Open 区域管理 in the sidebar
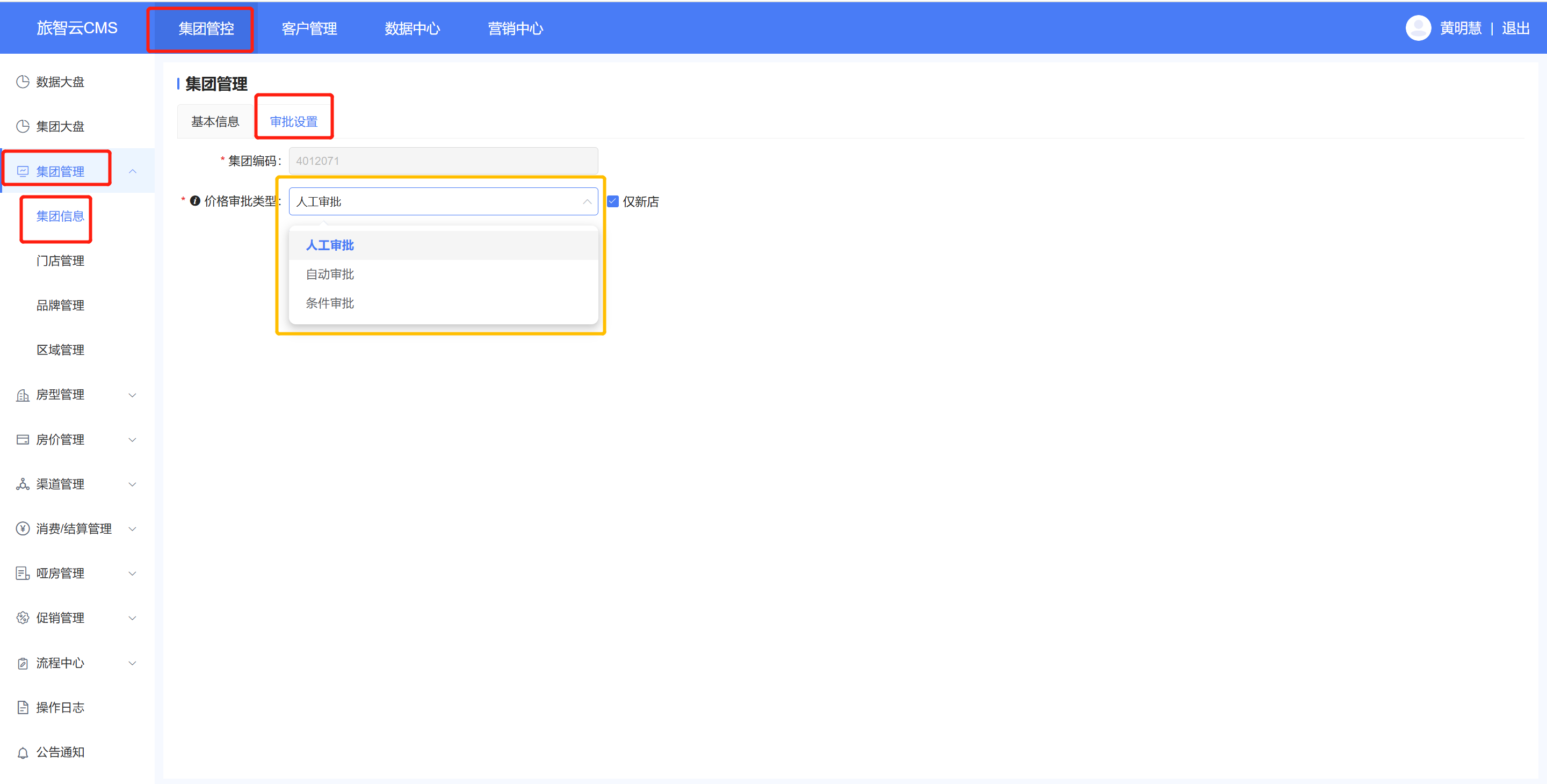1547x784 pixels. (x=60, y=350)
